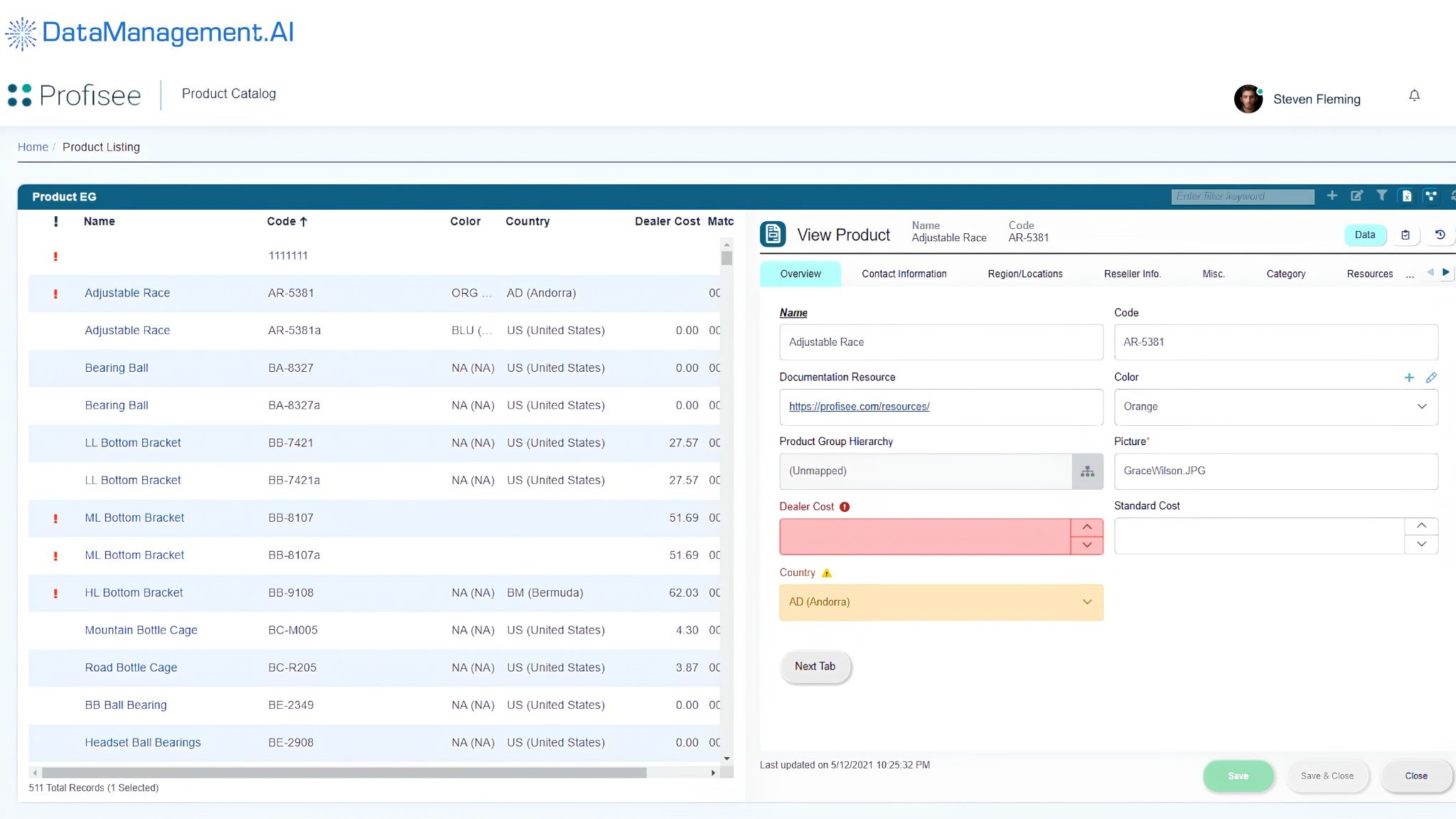Click the DataManagement.AI logo
The width and height of the screenshot is (1456, 819).
click(150, 33)
